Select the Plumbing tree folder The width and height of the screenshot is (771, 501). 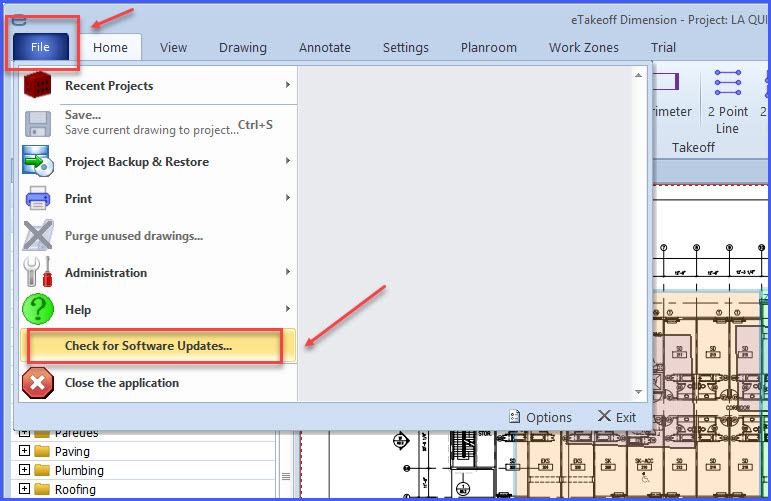click(79, 471)
